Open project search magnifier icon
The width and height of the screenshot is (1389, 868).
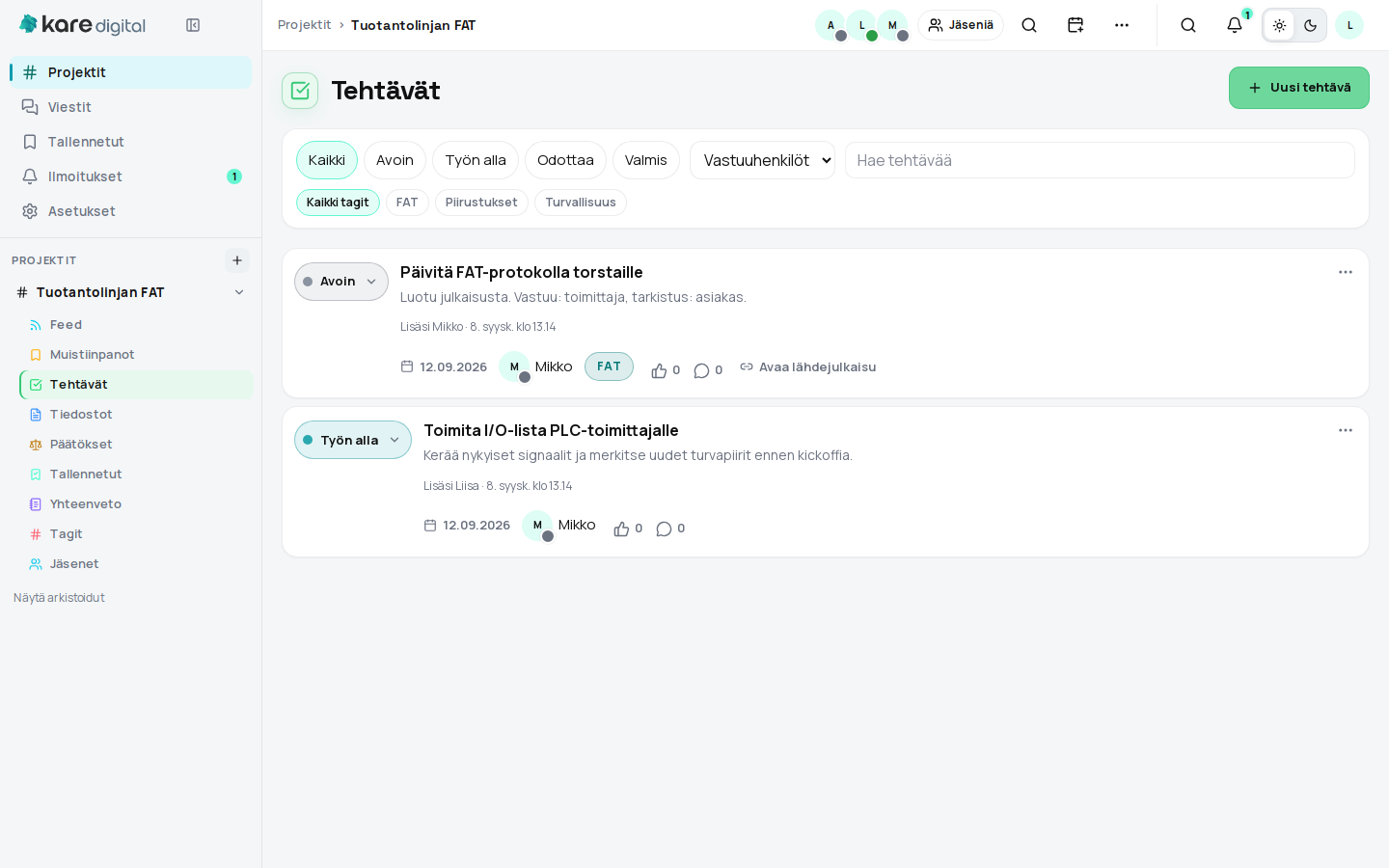(x=1029, y=25)
